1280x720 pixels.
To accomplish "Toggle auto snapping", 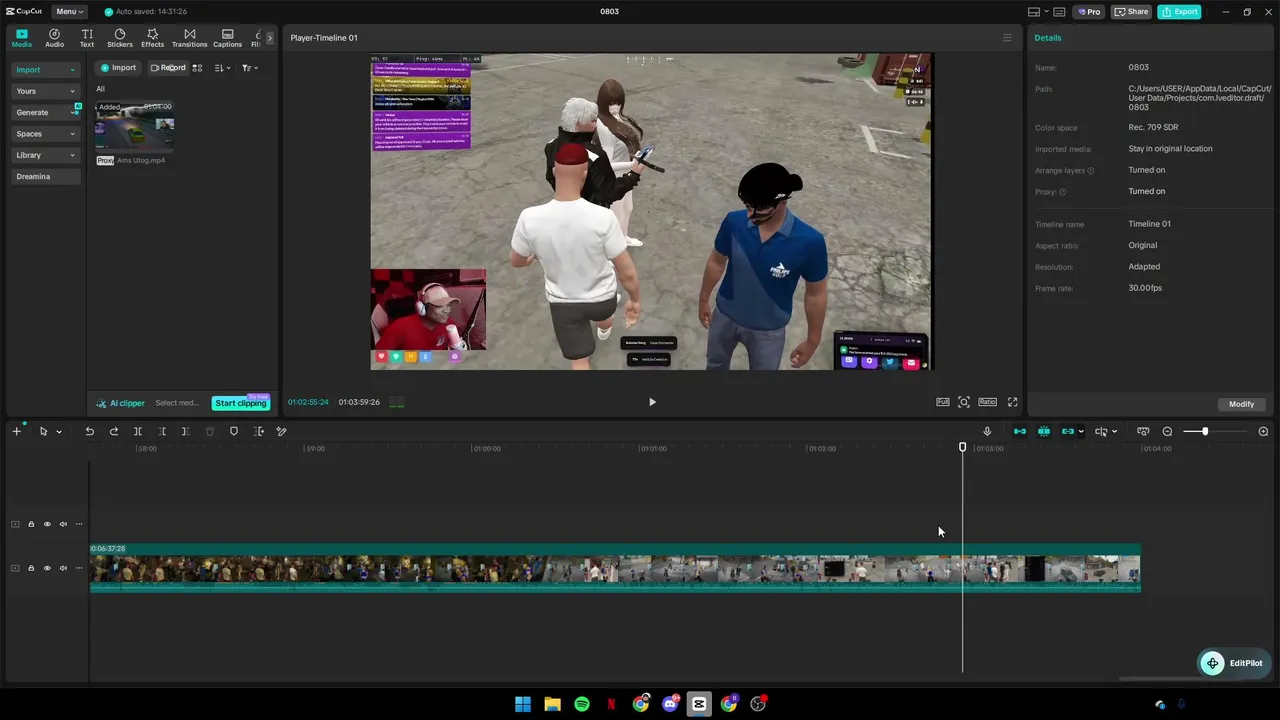I will 1044,431.
